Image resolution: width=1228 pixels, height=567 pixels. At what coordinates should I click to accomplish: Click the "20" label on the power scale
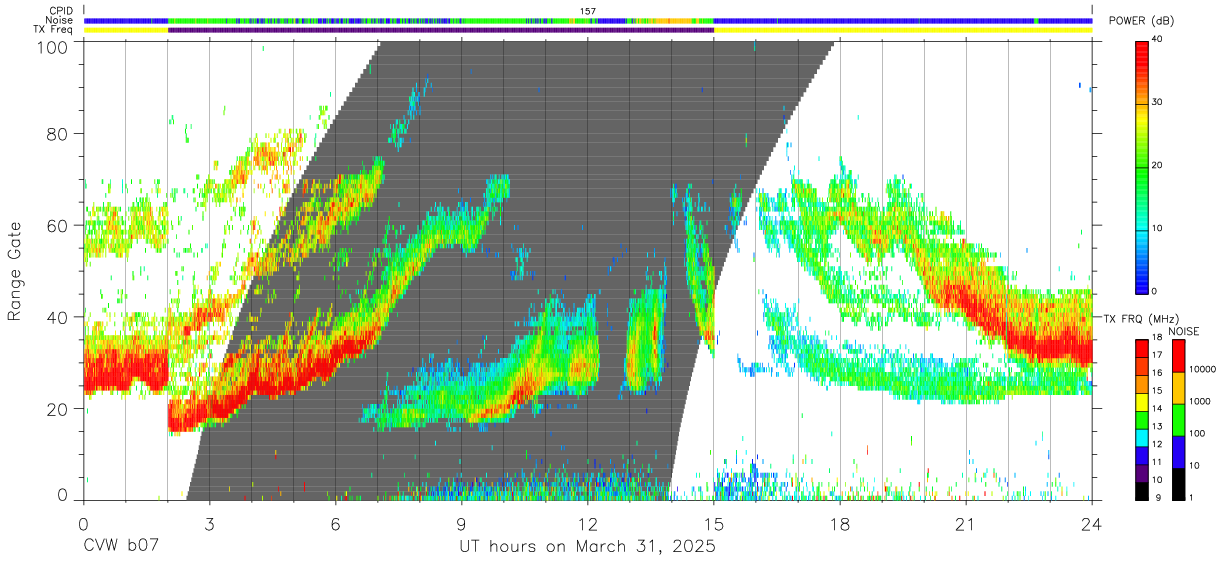tap(1158, 166)
